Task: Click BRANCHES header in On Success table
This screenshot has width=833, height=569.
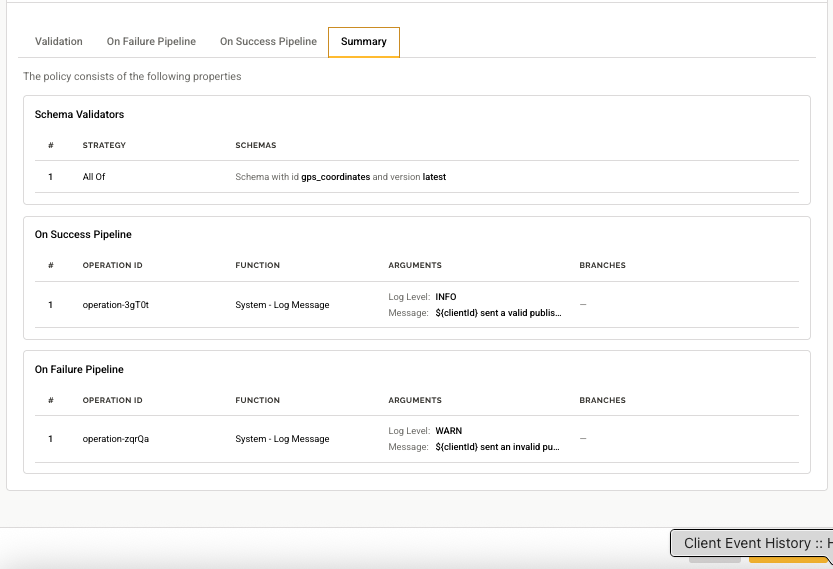Action: click(602, 265)
